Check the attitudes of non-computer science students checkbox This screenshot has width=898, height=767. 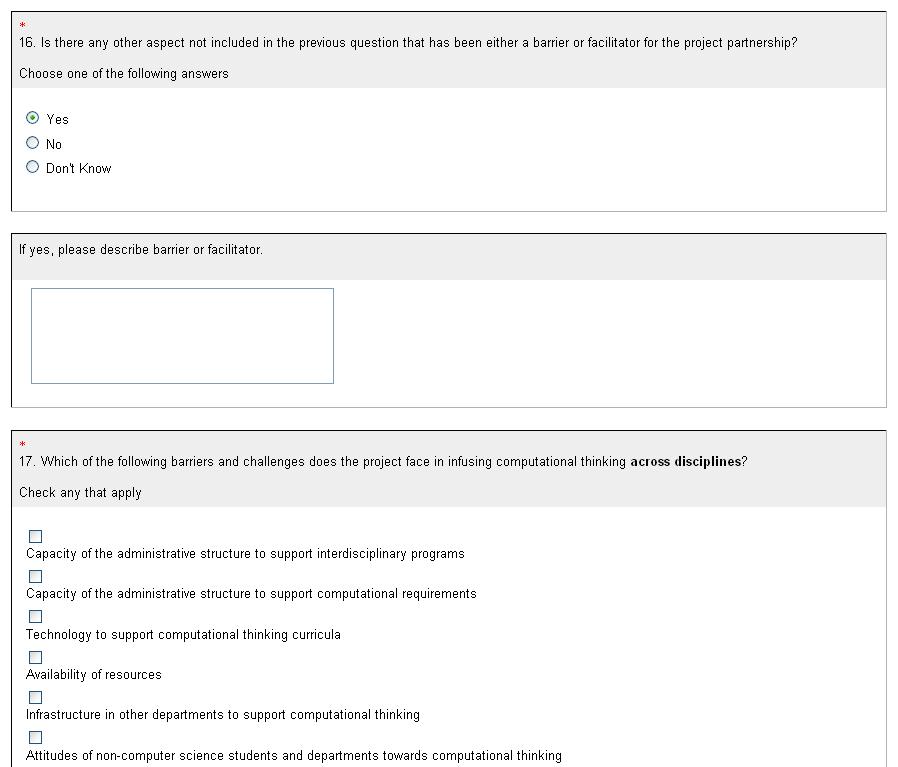pos(36,737)
